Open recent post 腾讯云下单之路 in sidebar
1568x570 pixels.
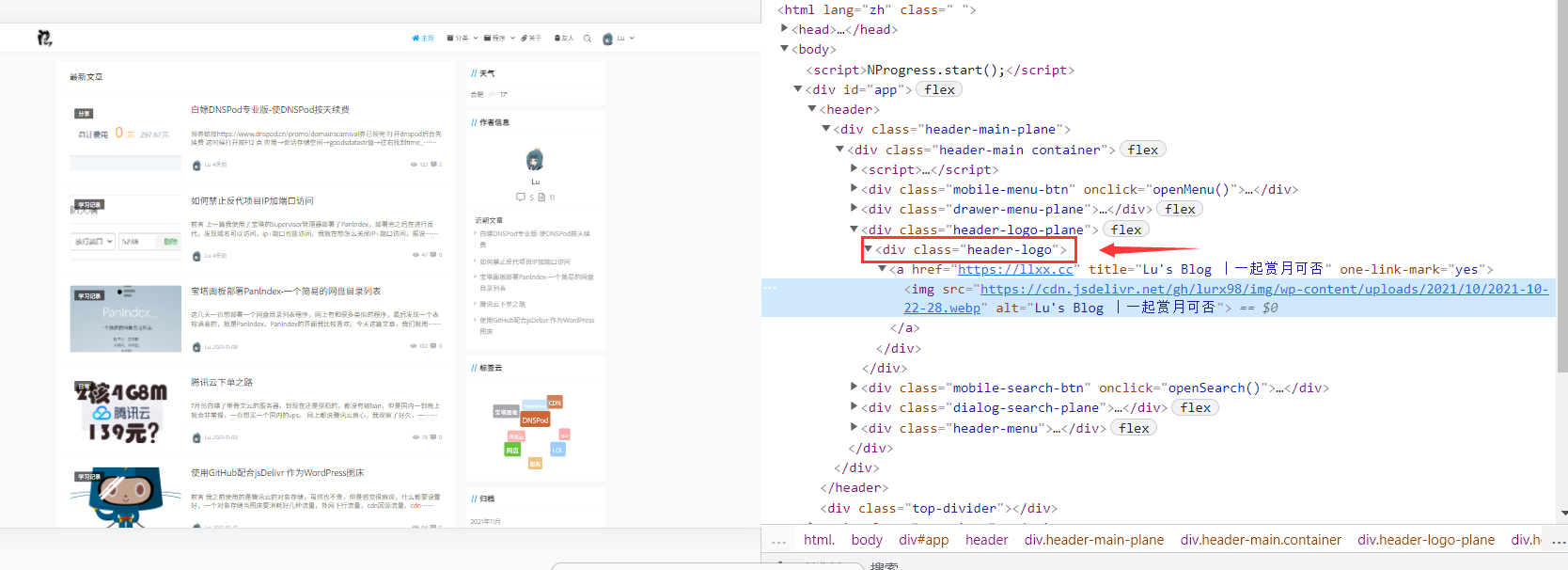(x=503, y=304)
